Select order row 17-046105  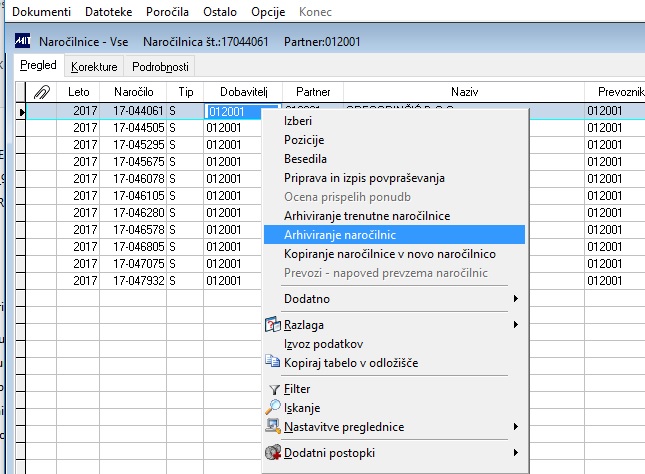coord(139,195)
